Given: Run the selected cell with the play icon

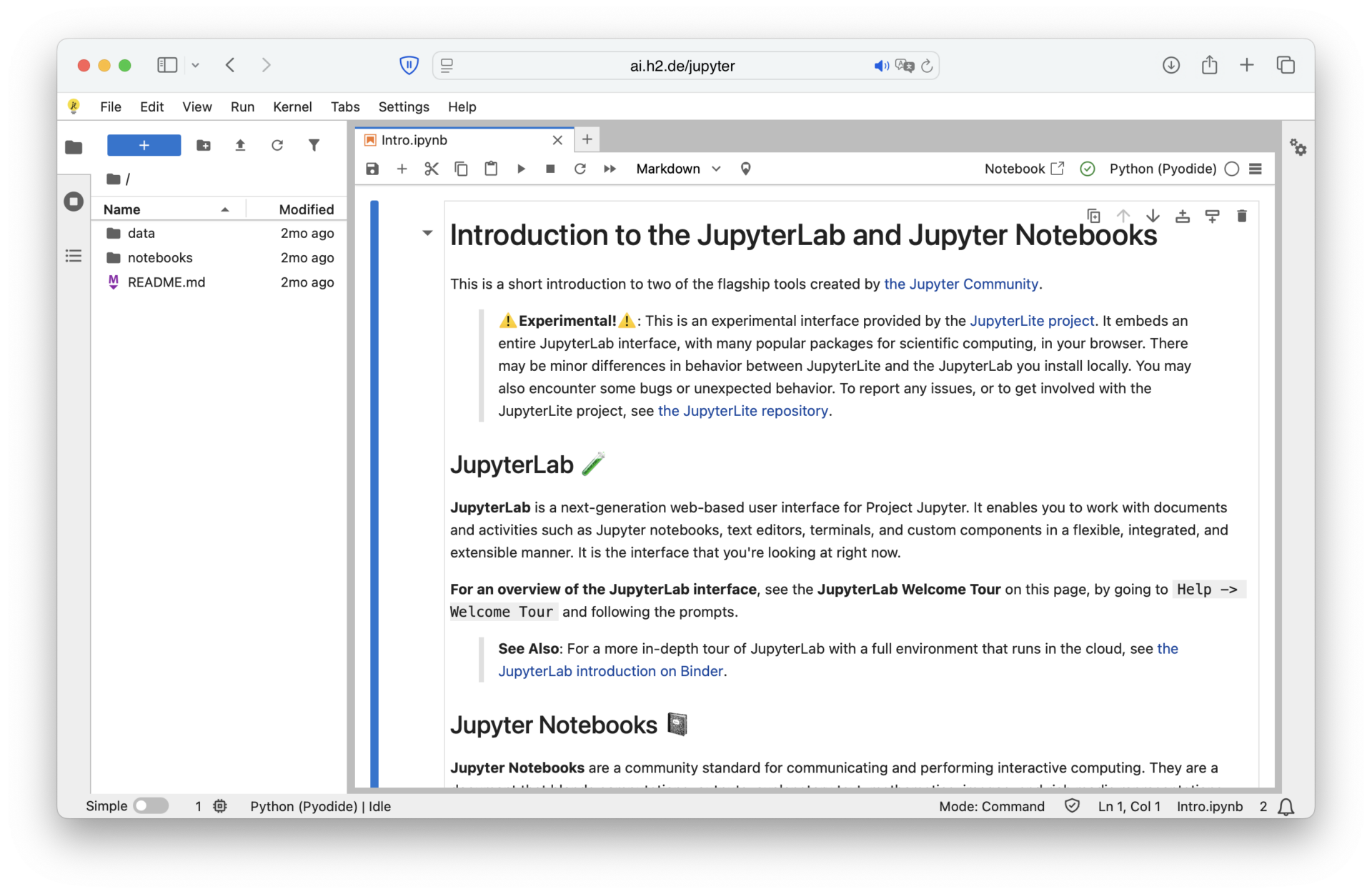Looking at the screenshot, I should (521, 169).
